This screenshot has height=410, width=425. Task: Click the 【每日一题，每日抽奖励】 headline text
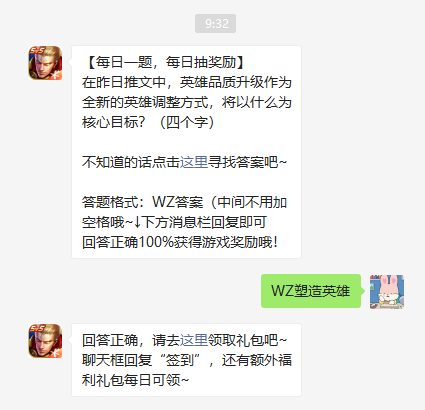click(165, 62)
